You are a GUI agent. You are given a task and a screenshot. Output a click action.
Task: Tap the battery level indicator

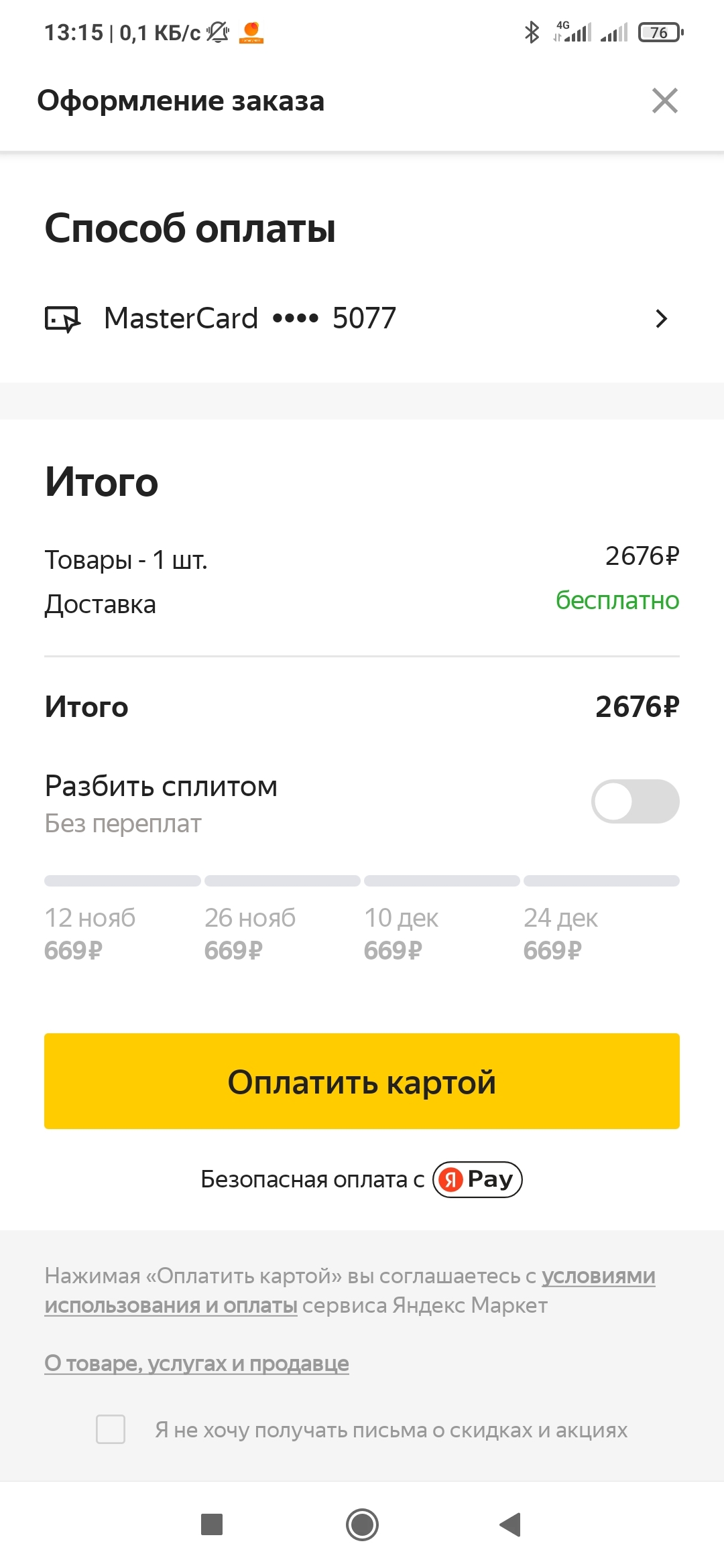click(x=660, y=32)
